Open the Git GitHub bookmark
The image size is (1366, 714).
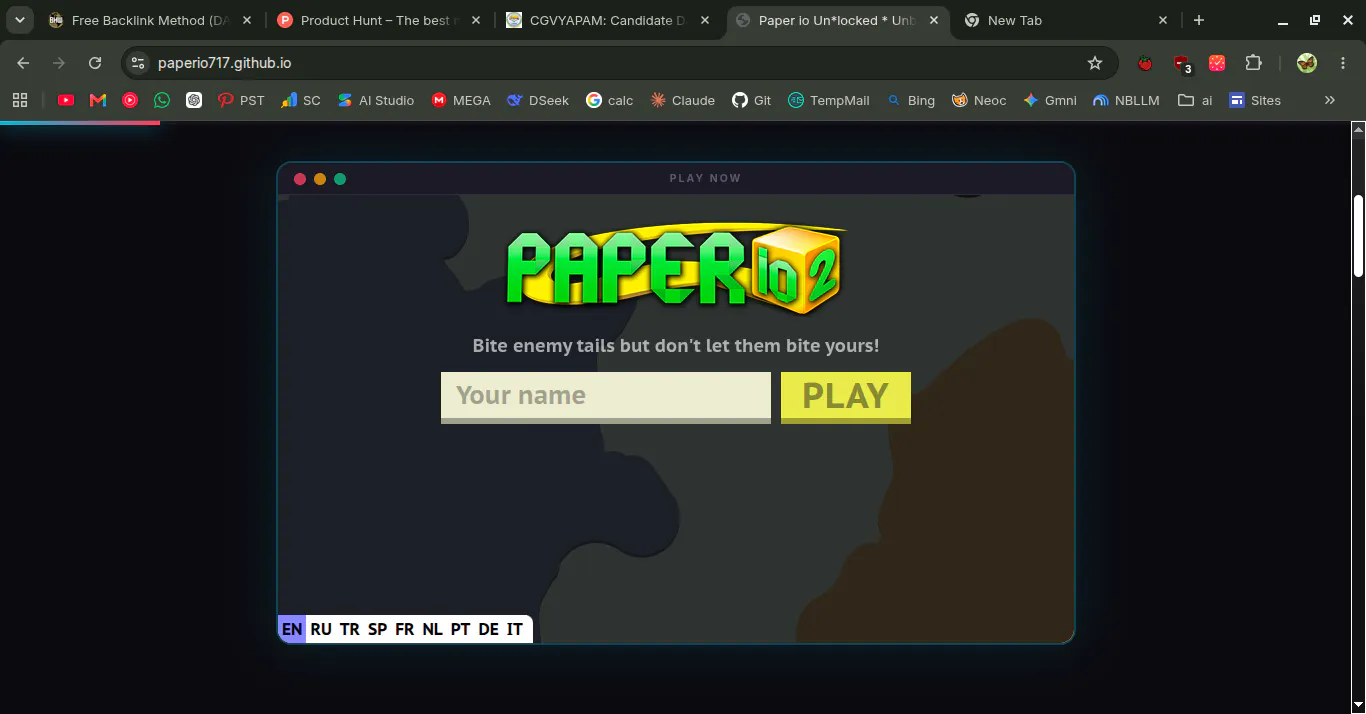(x=752, y=100)
